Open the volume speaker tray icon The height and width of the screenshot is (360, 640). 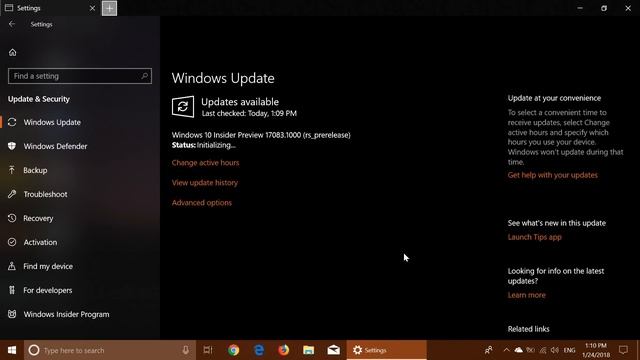[x=554, y=350]
